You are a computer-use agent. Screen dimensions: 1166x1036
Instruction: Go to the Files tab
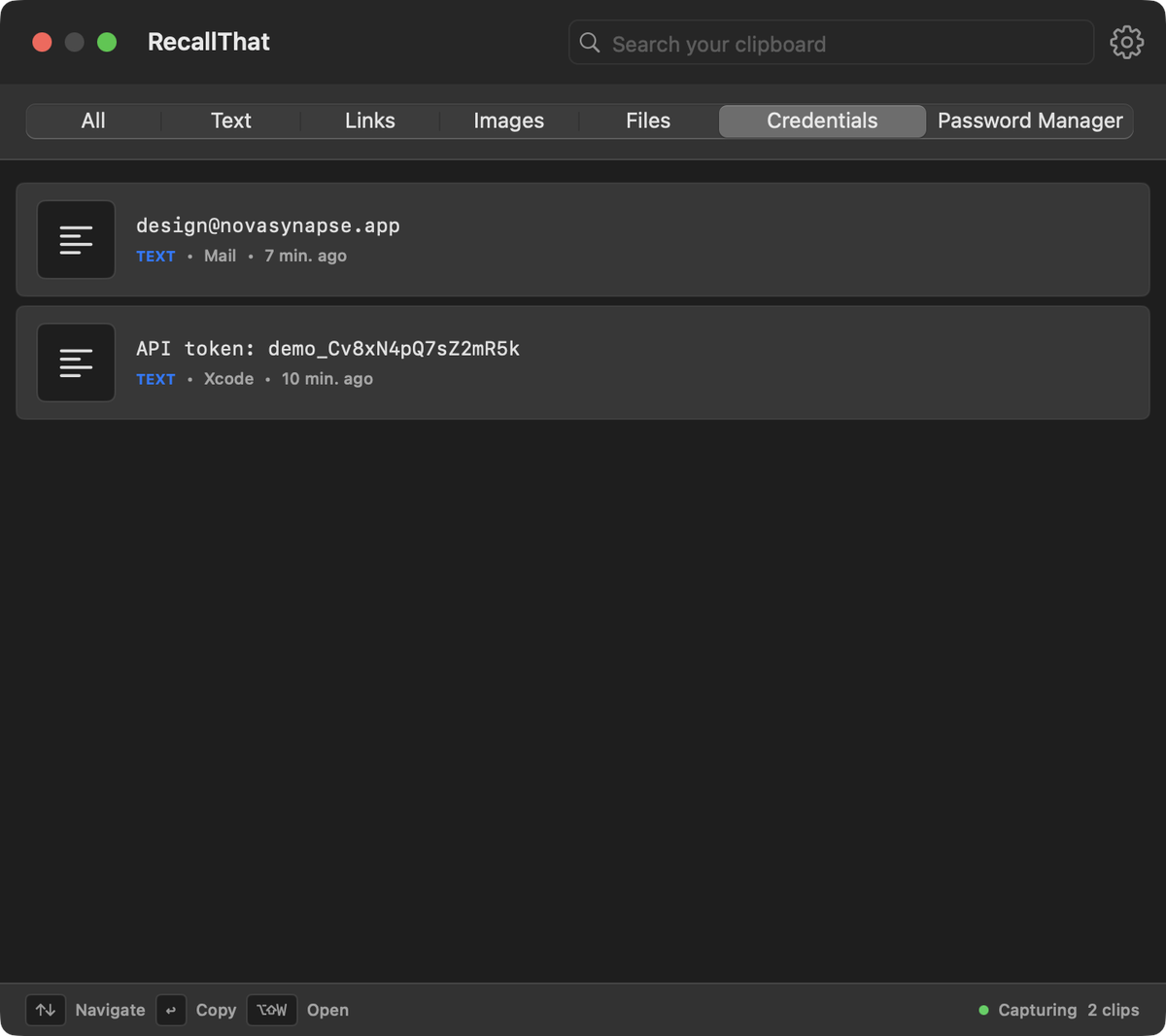[x=648, y=121]
